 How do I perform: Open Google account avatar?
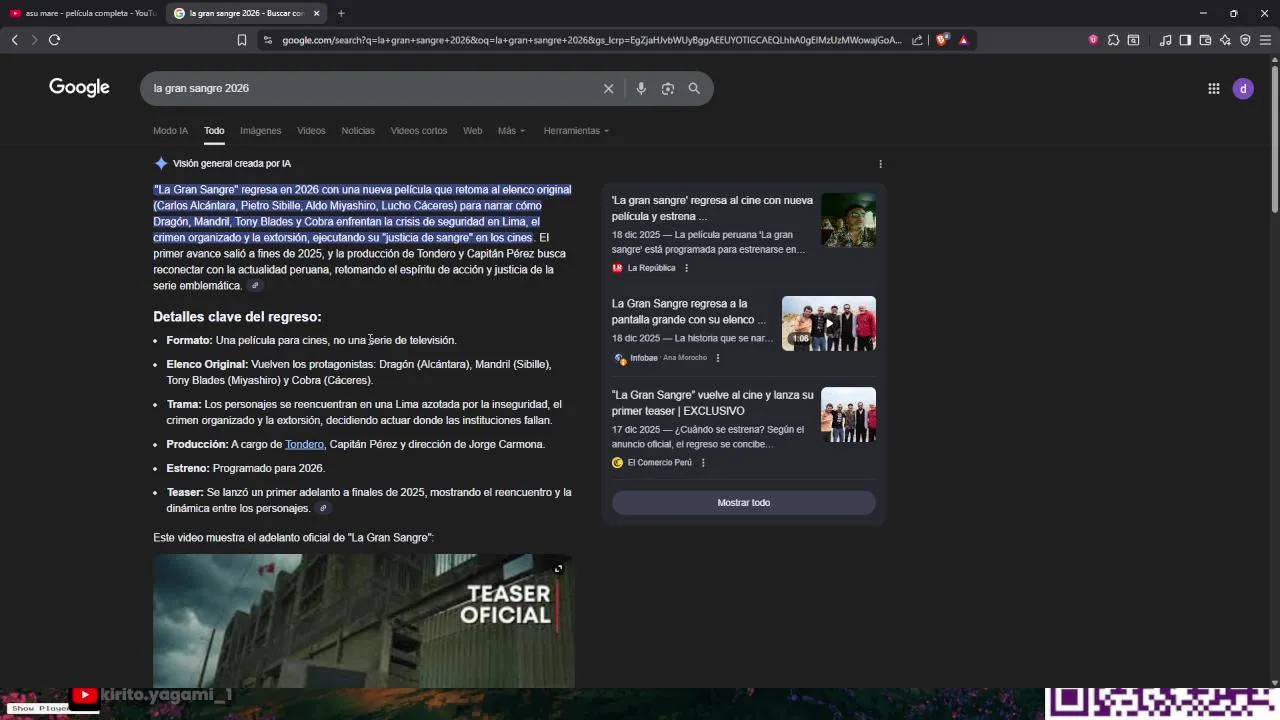tap(1243, 88)
